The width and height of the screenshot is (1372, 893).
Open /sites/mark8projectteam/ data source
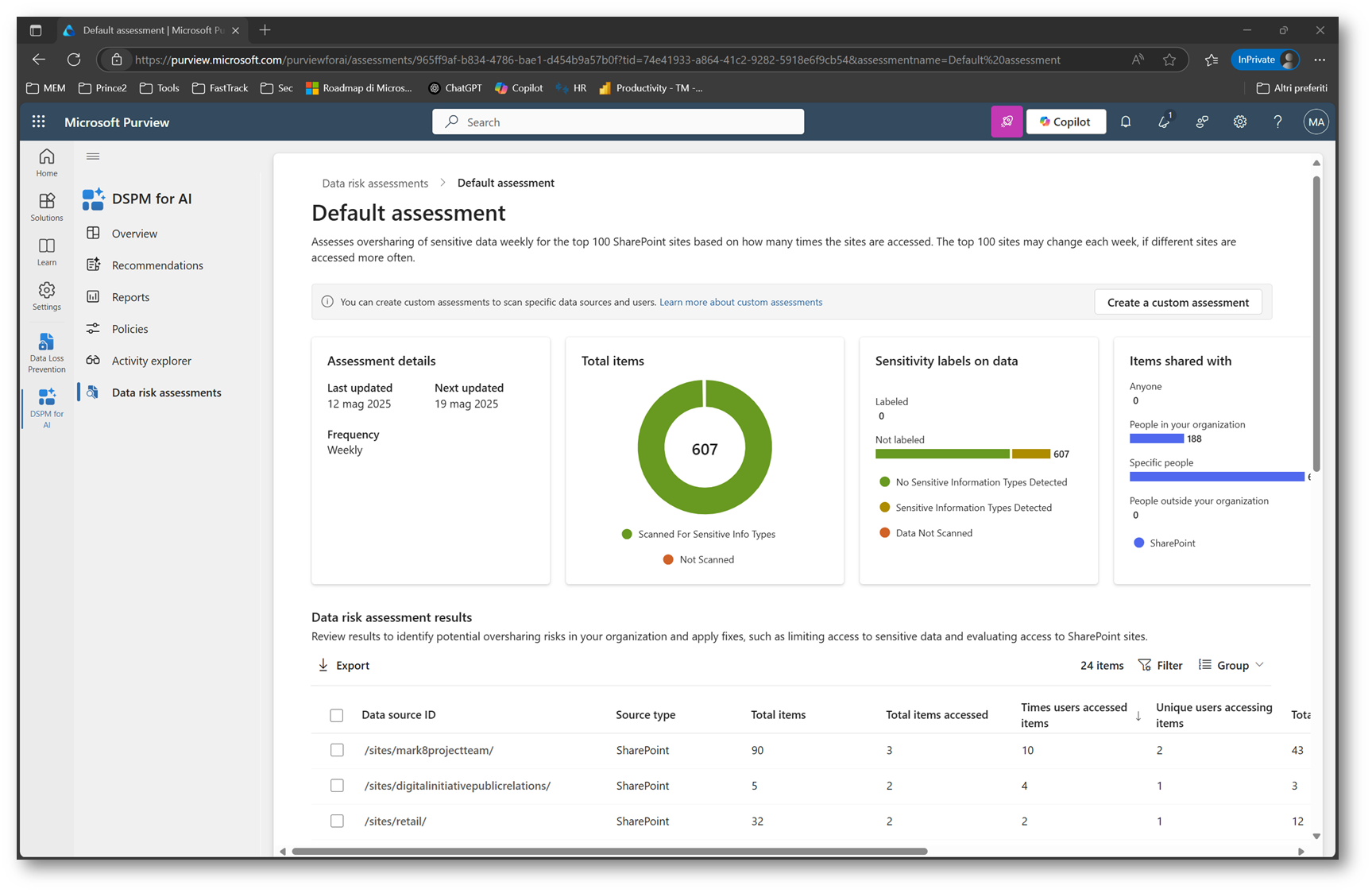(429, 750)
